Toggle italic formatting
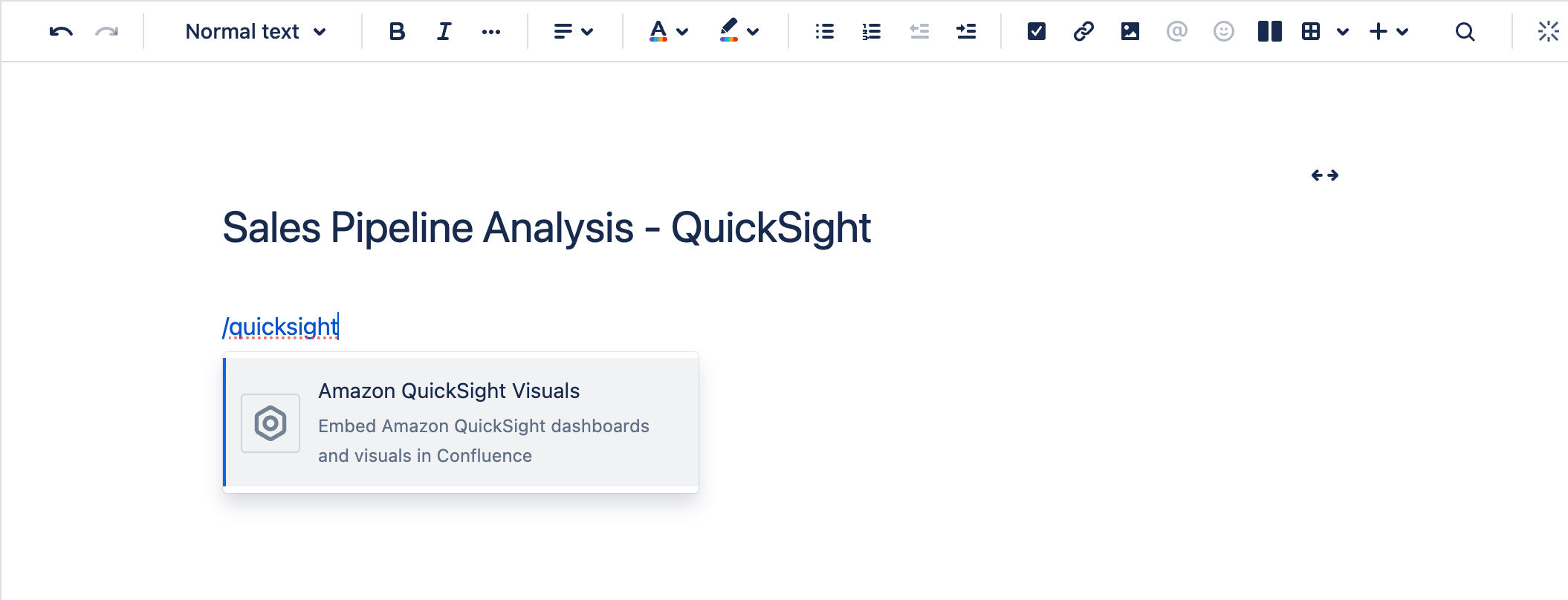 [x=444, y=31]
